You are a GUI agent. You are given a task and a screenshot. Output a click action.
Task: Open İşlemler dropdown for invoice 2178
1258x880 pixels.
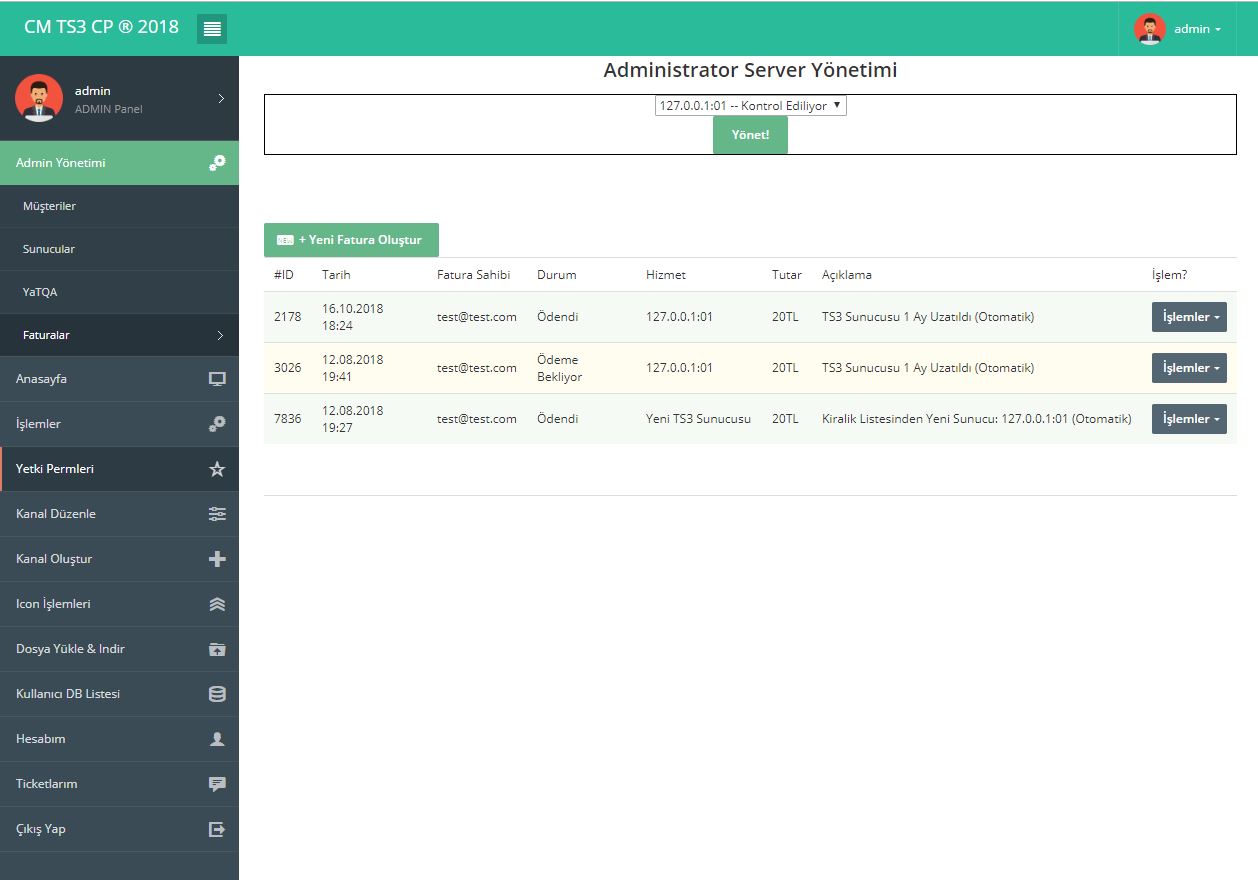pyautogui.click(x=1189, y=317)
